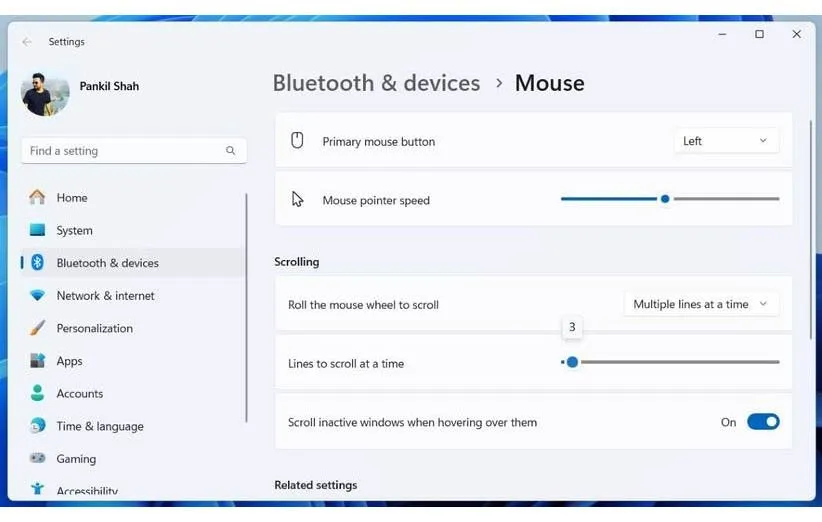Open the Primary mouse button dropdown
822x522 pixels.
(725, 141)
